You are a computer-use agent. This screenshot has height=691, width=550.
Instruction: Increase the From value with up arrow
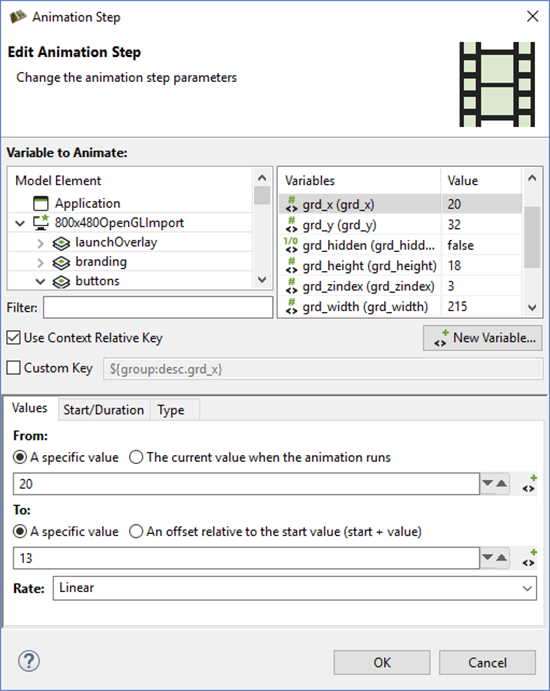pyautogui.click(x=502, y=483)
